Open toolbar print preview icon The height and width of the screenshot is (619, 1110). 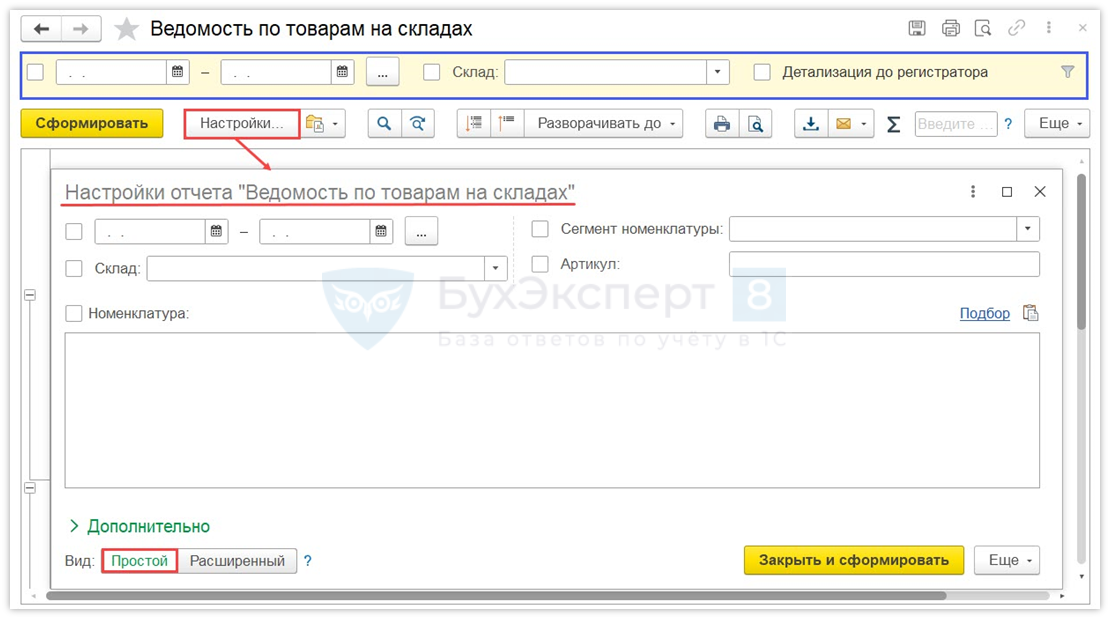755,124
